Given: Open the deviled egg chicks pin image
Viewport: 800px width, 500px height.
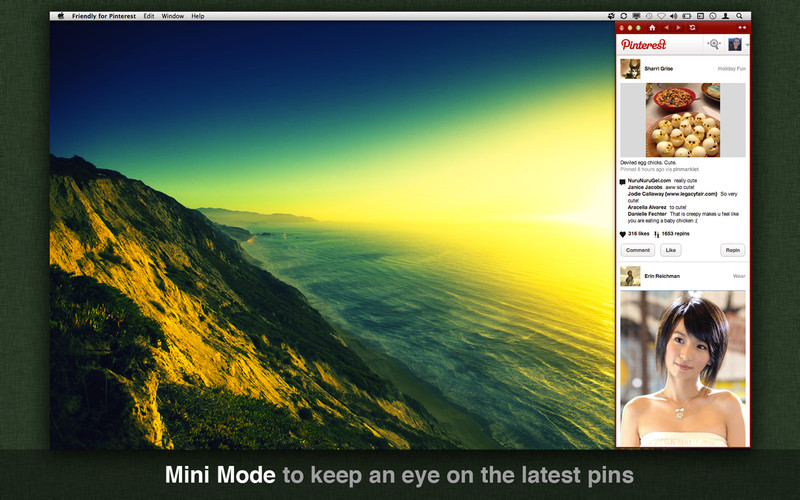Looking at the screenshot, I should [x=682, y=119].
